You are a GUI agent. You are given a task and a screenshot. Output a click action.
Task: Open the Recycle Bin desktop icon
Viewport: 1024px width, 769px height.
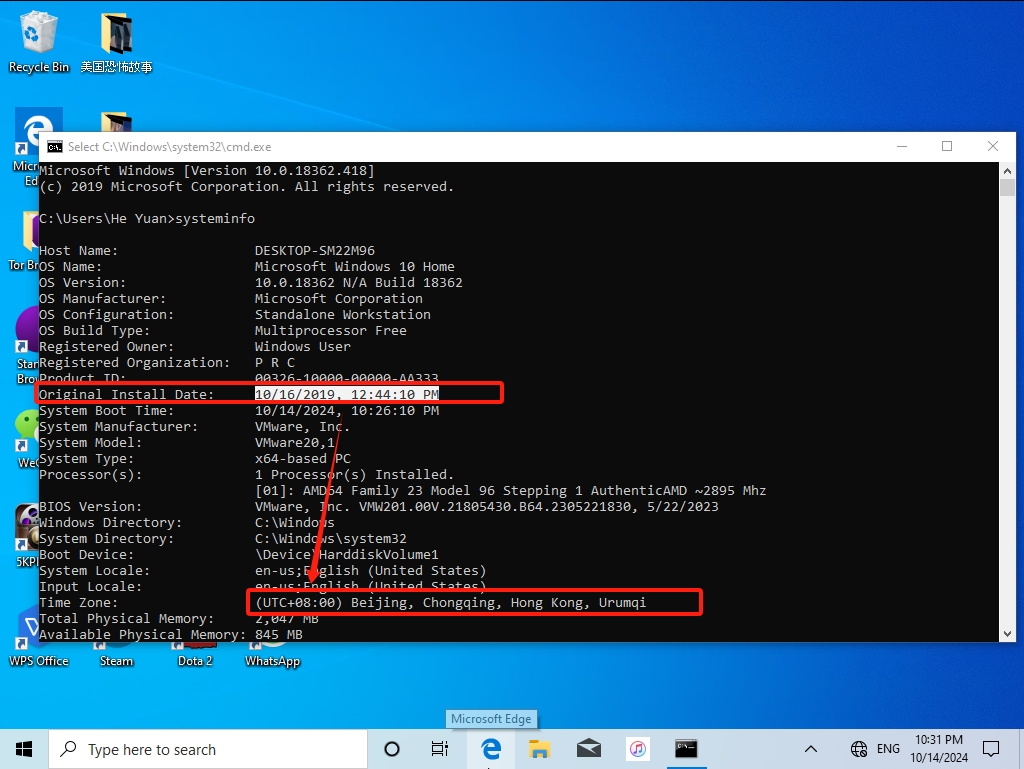click(x=39, y=42)
